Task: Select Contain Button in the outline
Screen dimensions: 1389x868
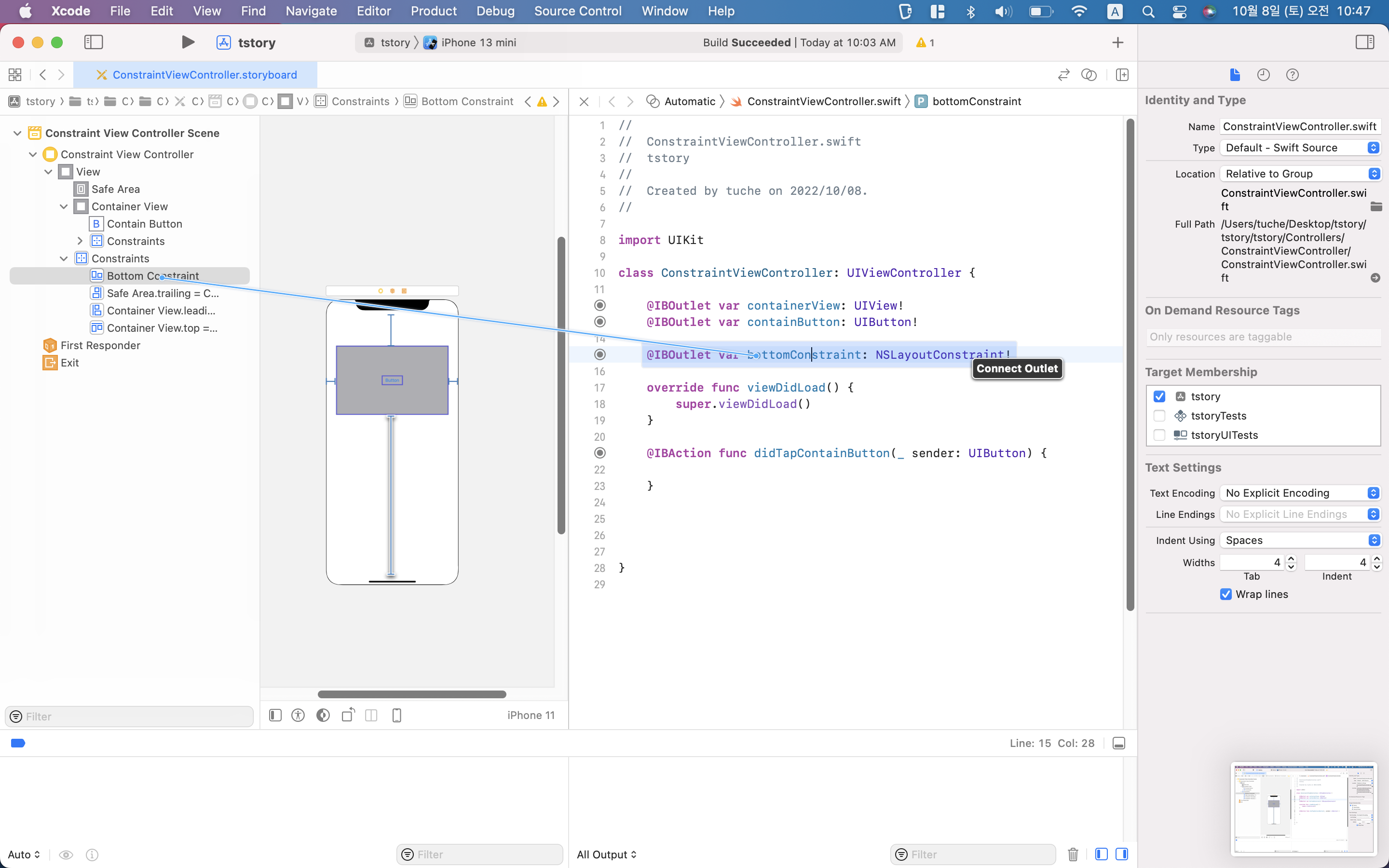Action: [144, 224]
